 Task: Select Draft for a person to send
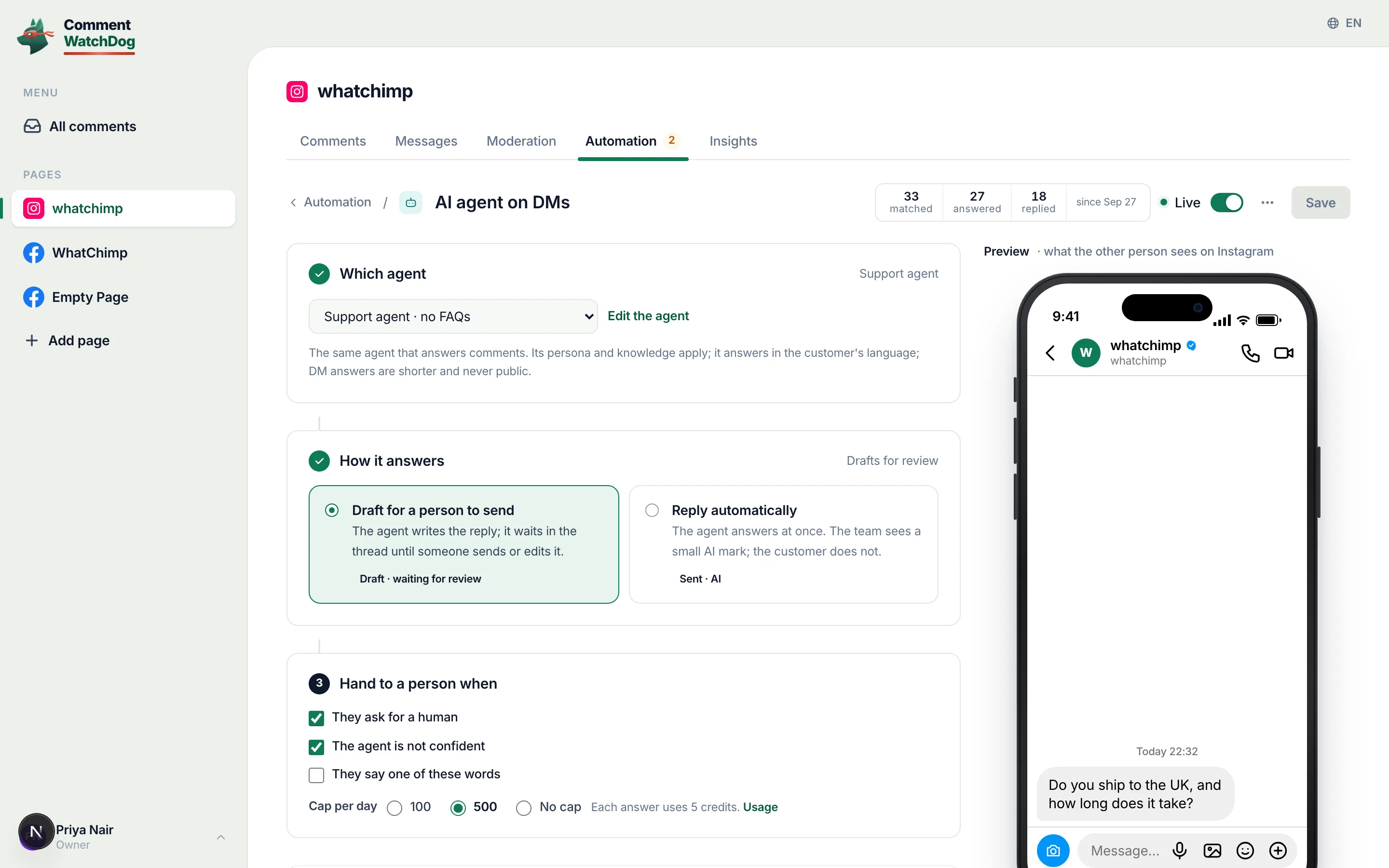click(x=464, y=544)
